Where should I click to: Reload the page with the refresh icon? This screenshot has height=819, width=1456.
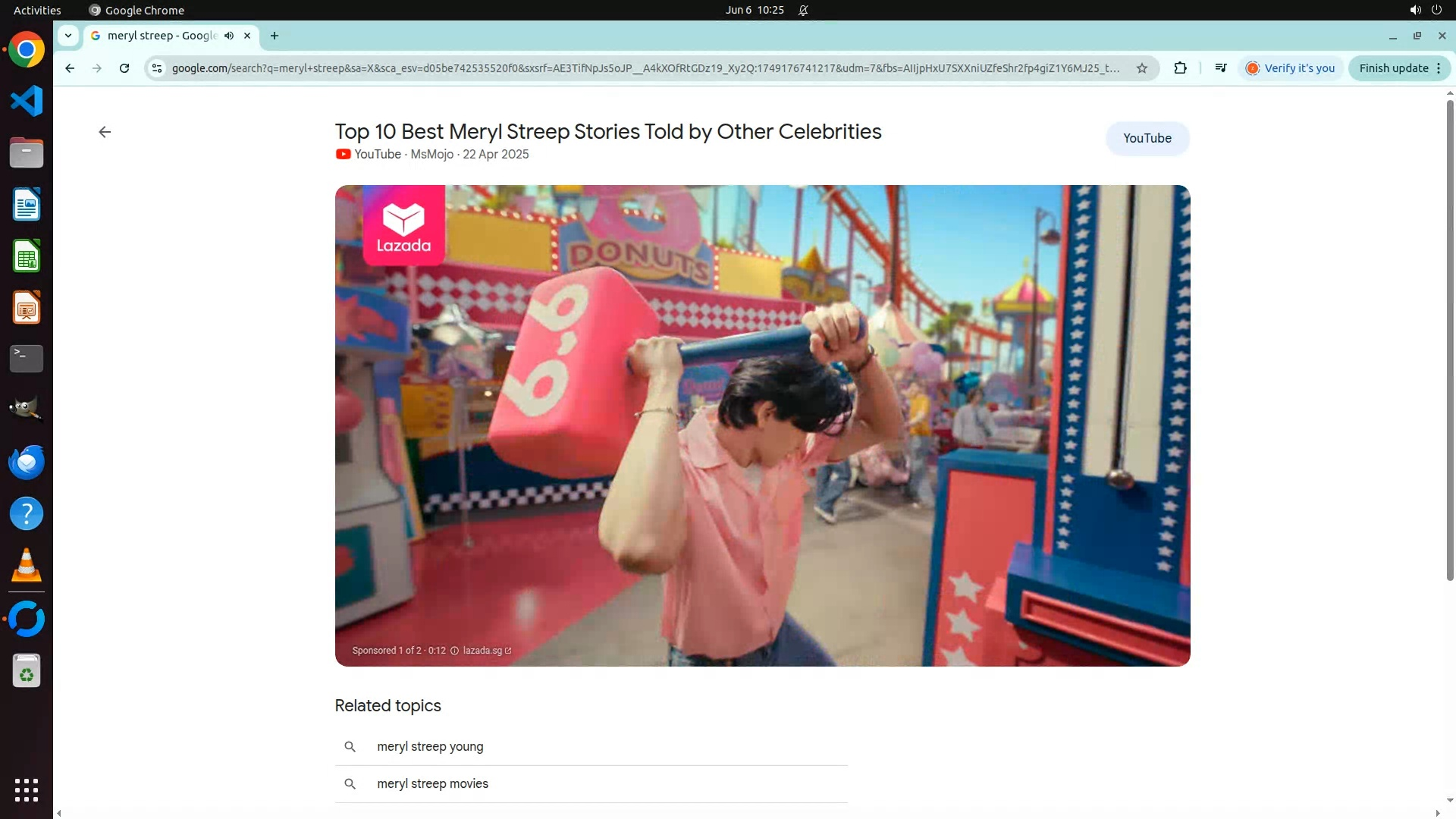click(124, 68)
